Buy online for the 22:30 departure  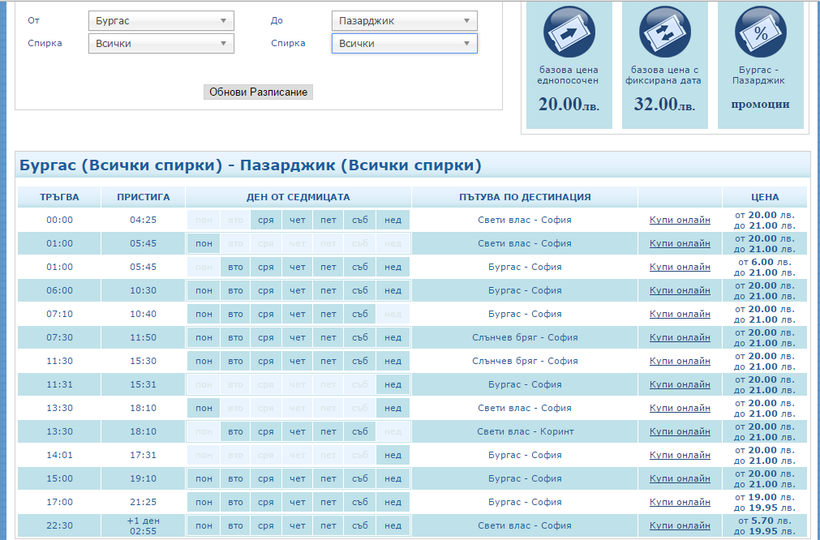[x=680, y=526]
